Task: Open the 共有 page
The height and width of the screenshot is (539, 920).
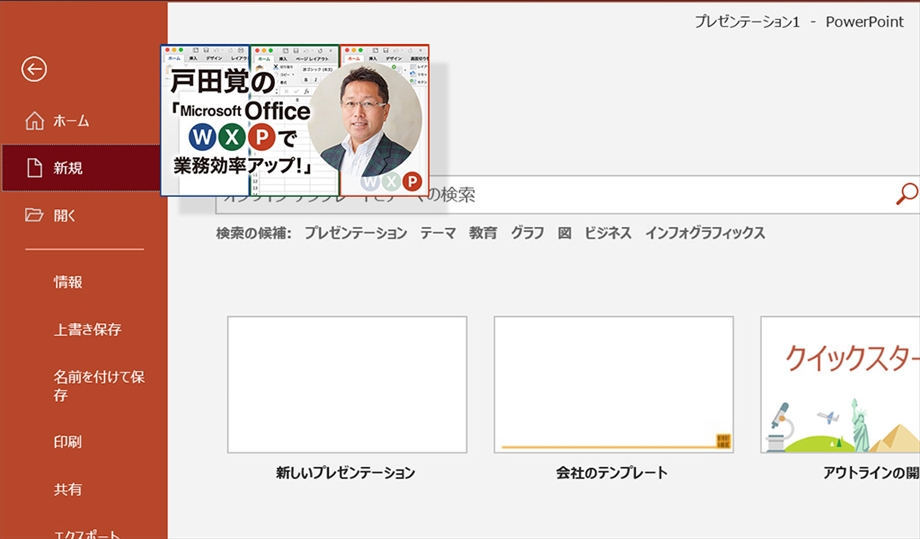Action: [67, 489]
